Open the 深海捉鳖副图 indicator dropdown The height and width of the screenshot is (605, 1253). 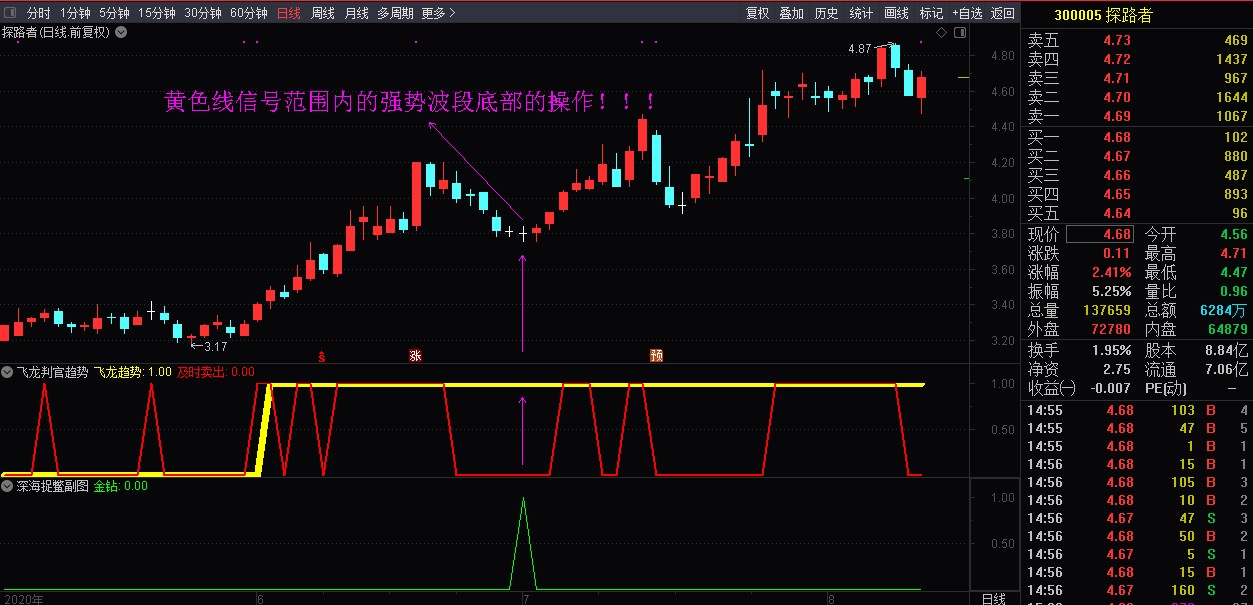(9, 486)
